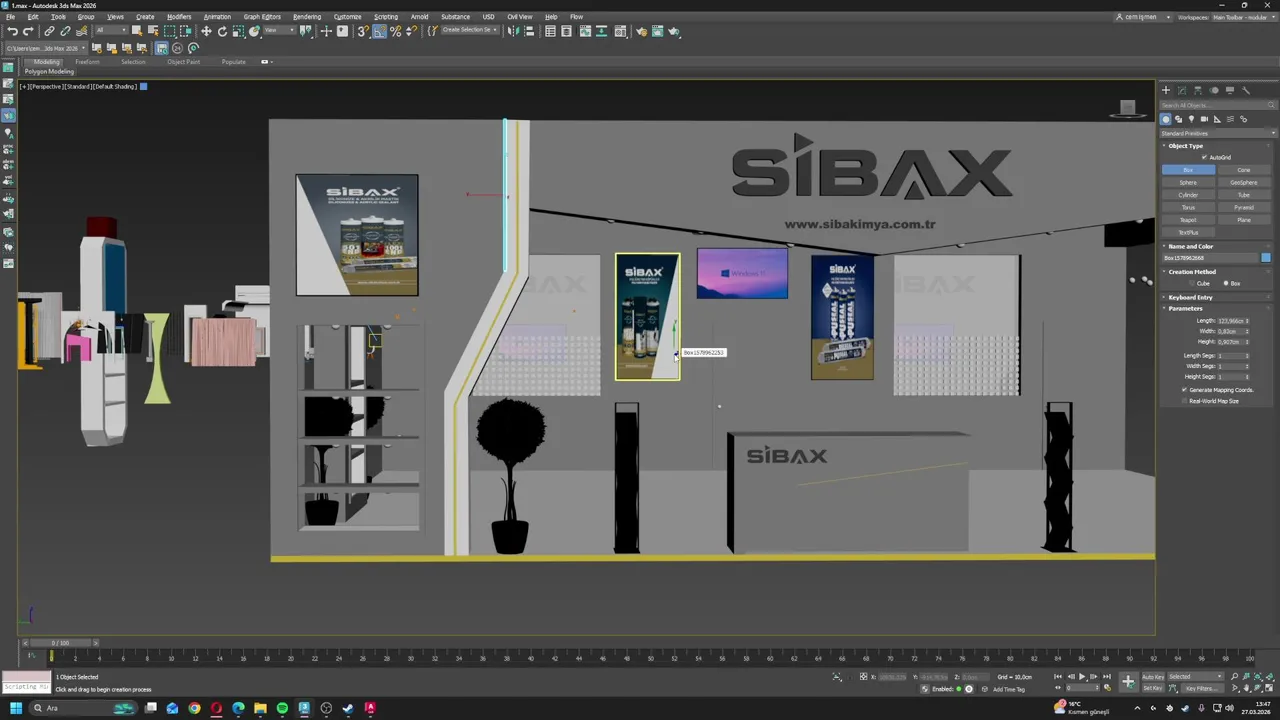Select the Select and Link tool
The width and height of the screenshot is (1280, 720).
pos(49,31)
